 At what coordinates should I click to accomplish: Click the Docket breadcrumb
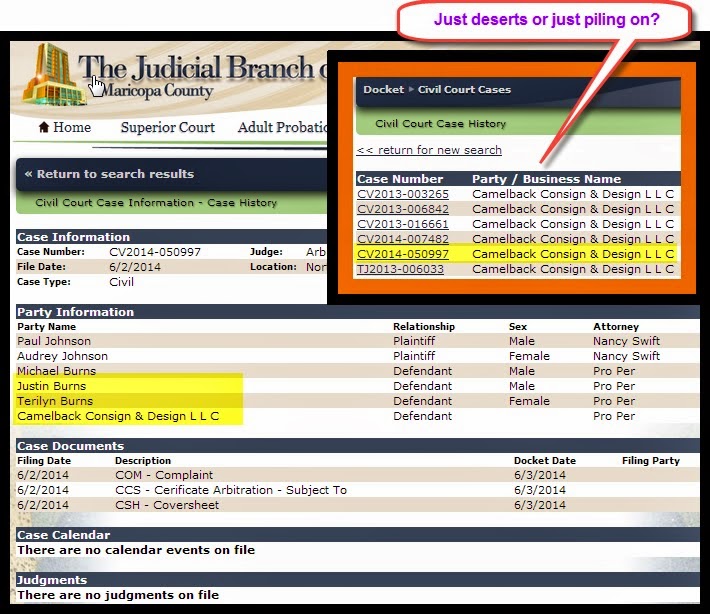383,90
